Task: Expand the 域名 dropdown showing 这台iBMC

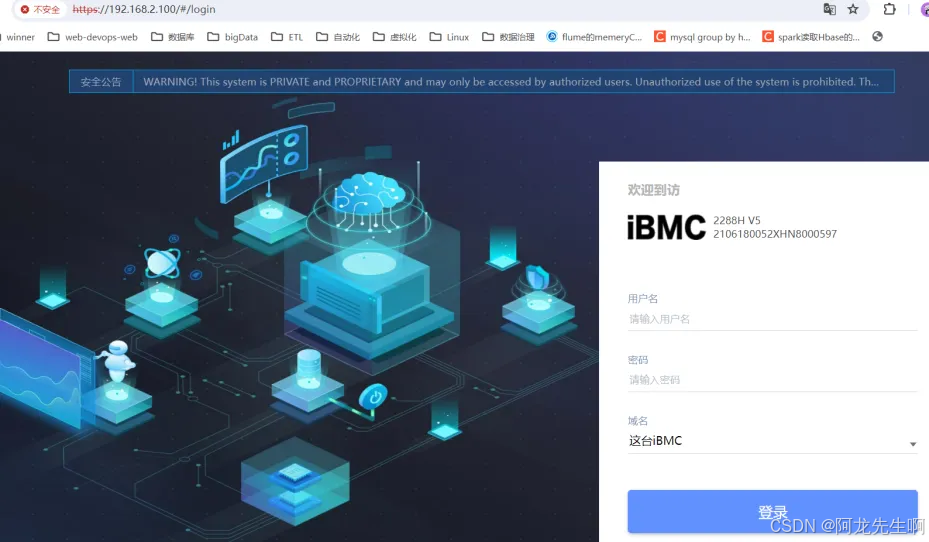Action: click(773, 441)
